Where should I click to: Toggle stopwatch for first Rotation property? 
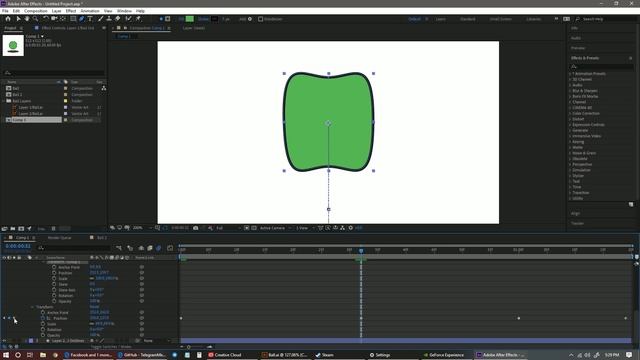pos(54,296)
